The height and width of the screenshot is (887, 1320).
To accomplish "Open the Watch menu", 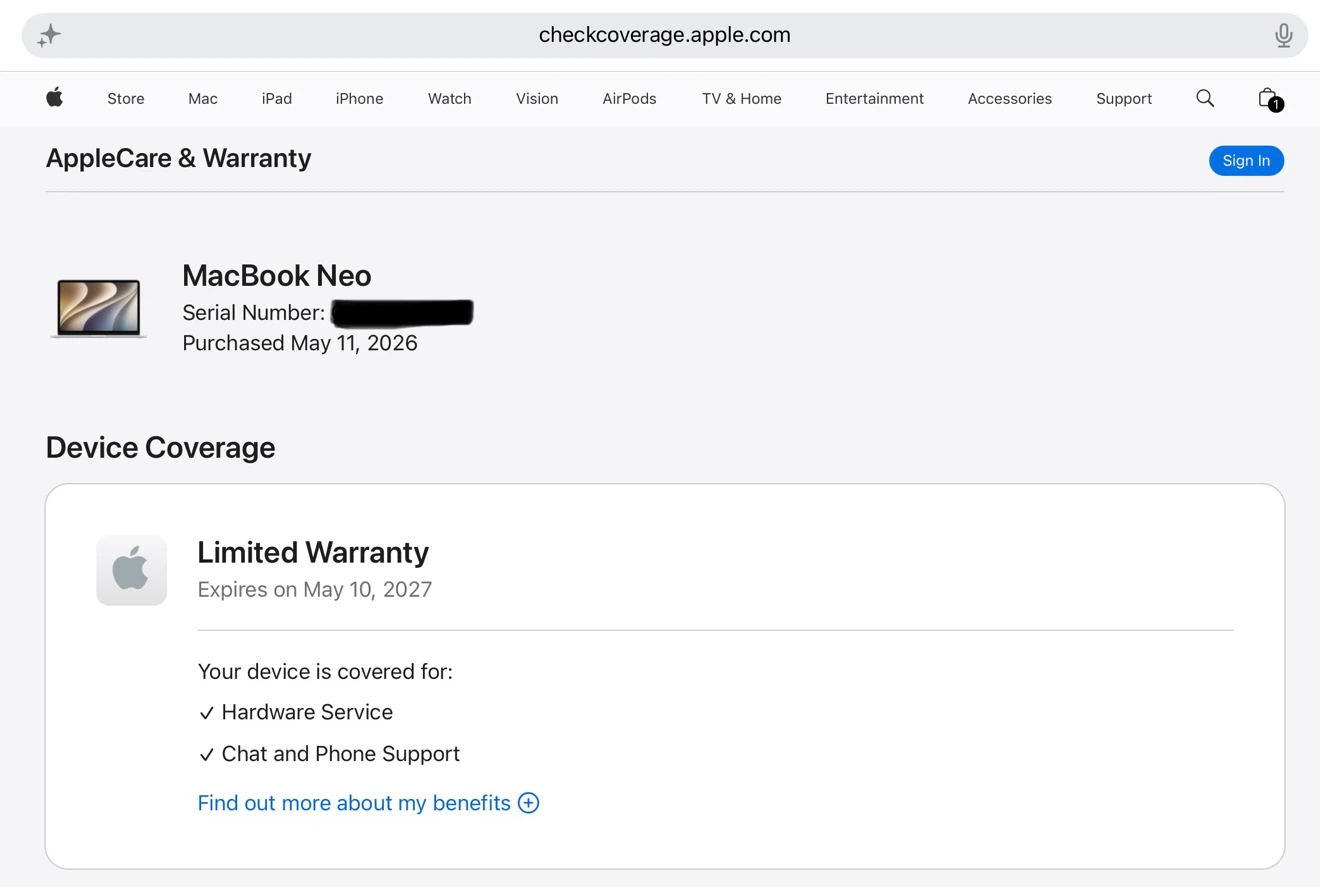I will coord(450,98).
